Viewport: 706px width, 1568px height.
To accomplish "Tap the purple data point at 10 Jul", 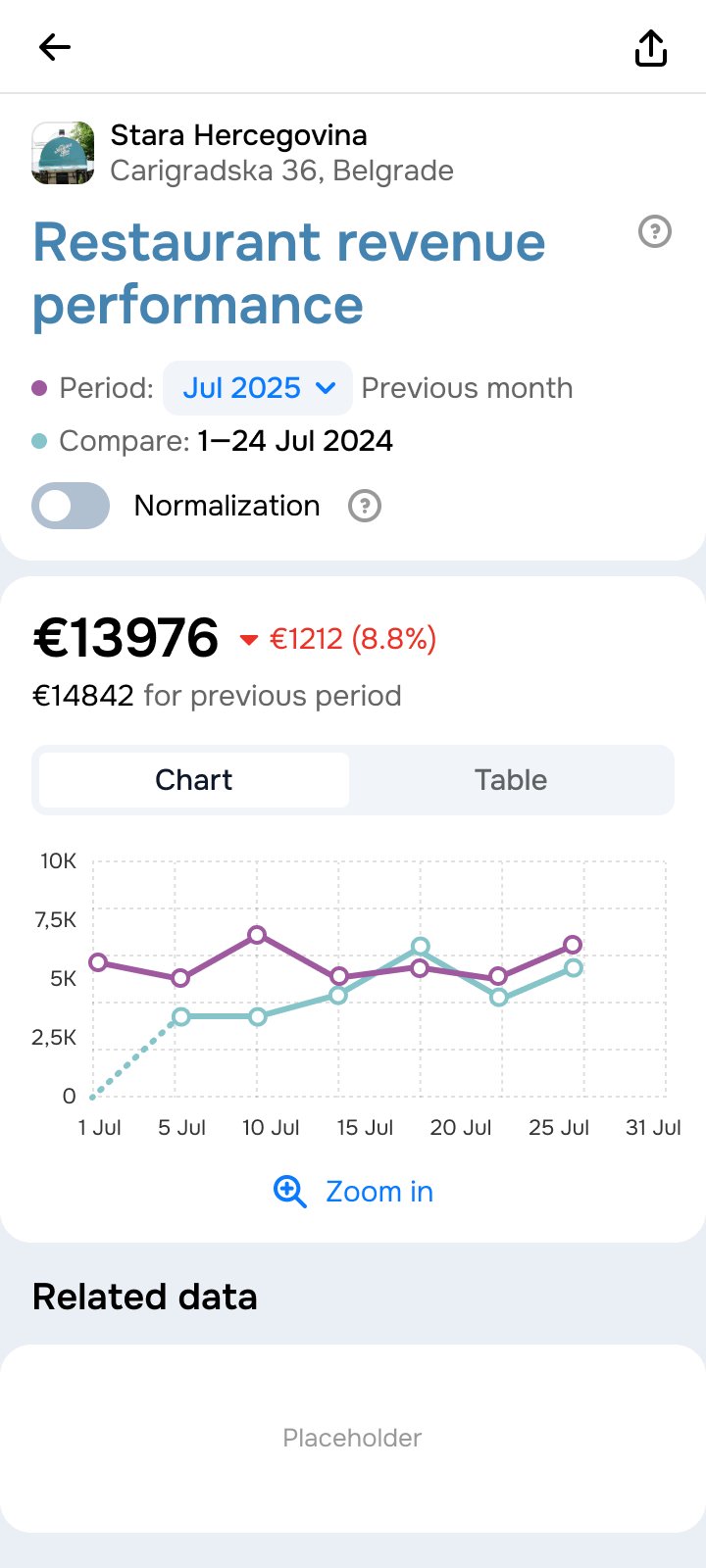I will pyautogui.click(x=257, y=935).
